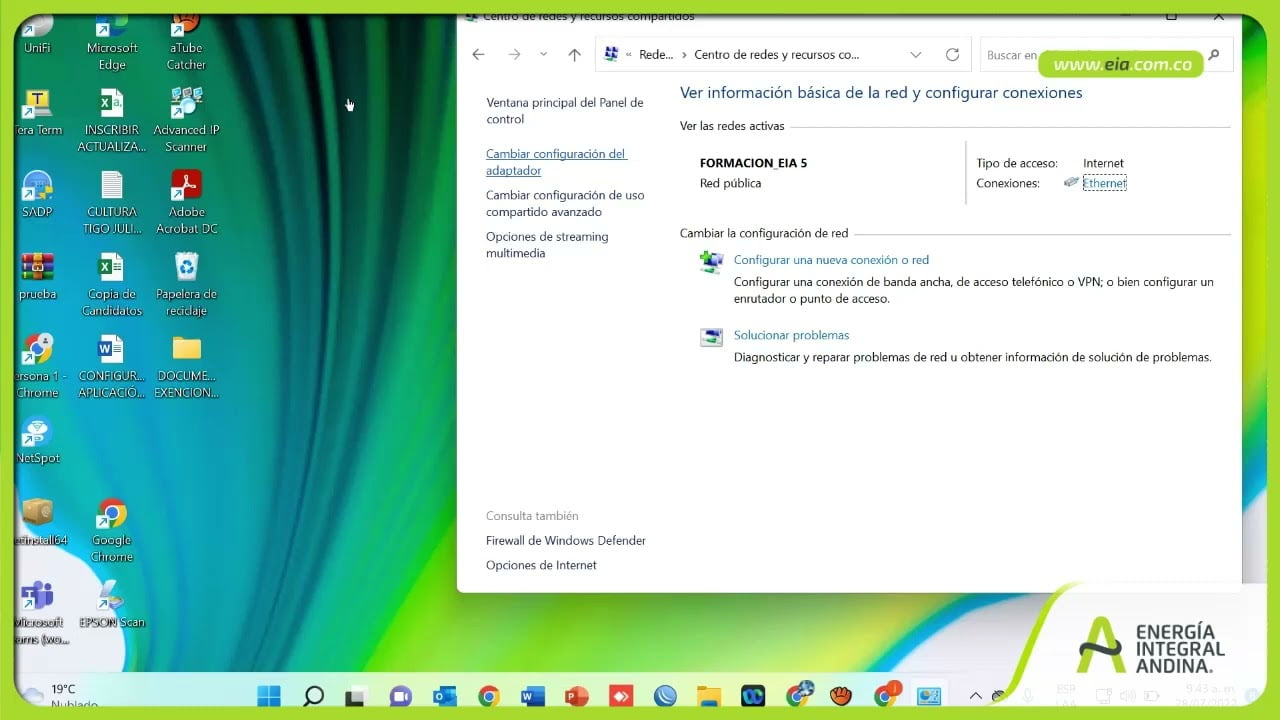Open recent locations dropdown arrow
The image size is (1280, 720).
pyautogui.click(x=543, y=55)
